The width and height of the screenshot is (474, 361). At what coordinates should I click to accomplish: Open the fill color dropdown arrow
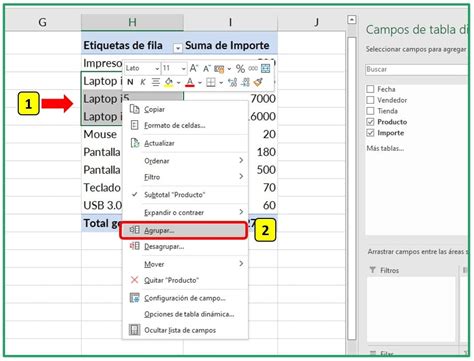click(x=178, y=83)
